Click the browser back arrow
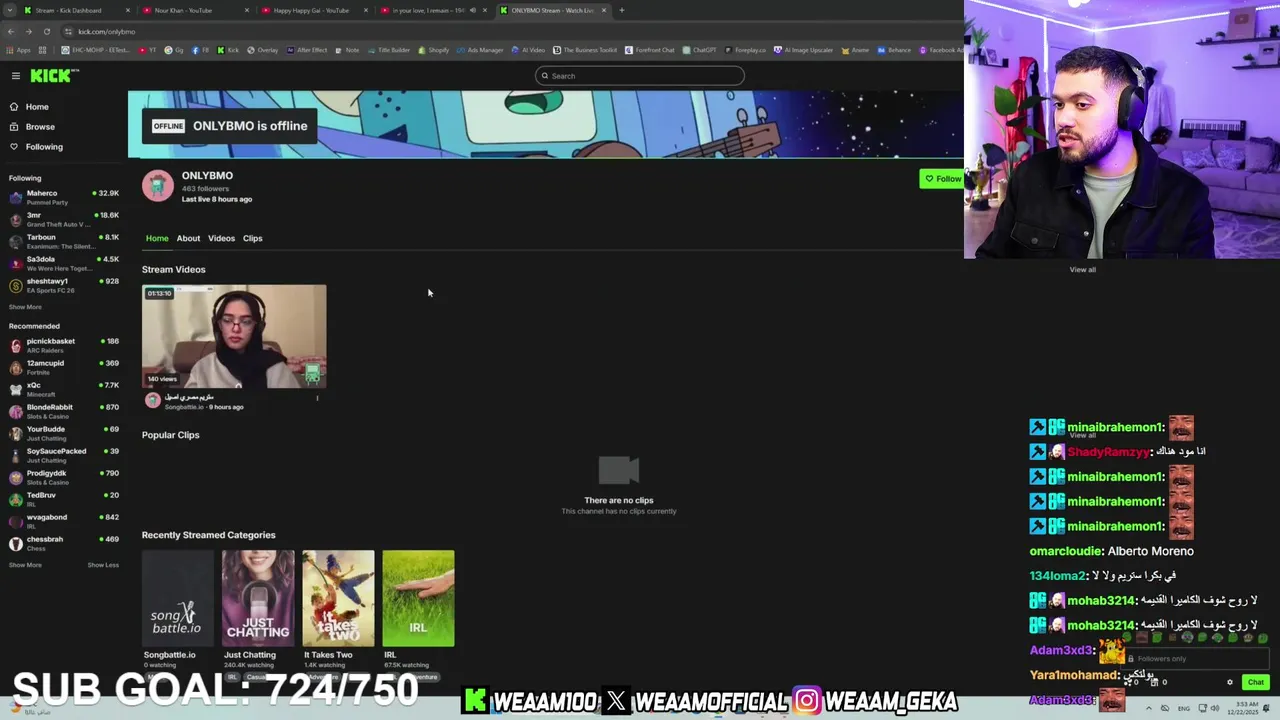This screenshot has height=720, width=1280. point(11,31)
